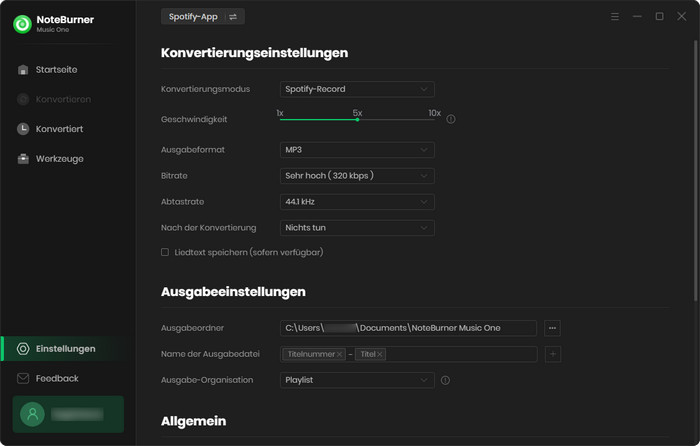Click the NoteBurner logo icon
This screenshot has width=700, height=446.
coord(22,24)
